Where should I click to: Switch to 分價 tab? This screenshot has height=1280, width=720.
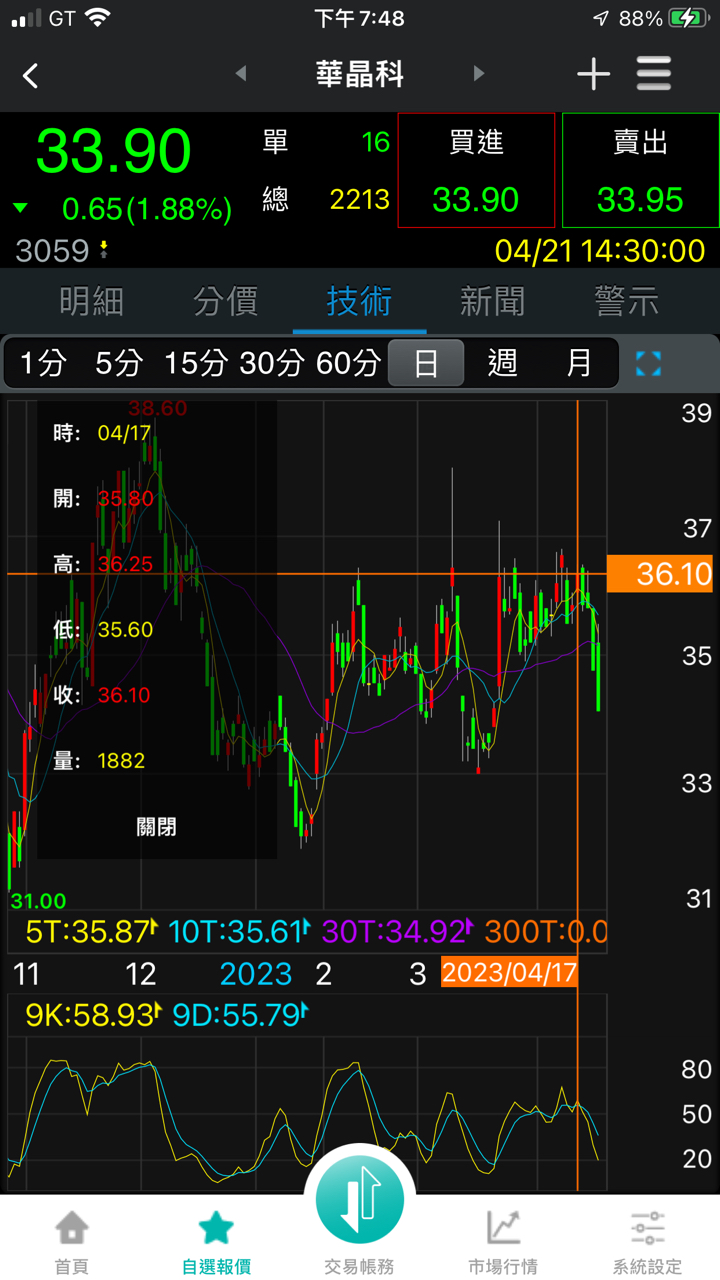225,301
